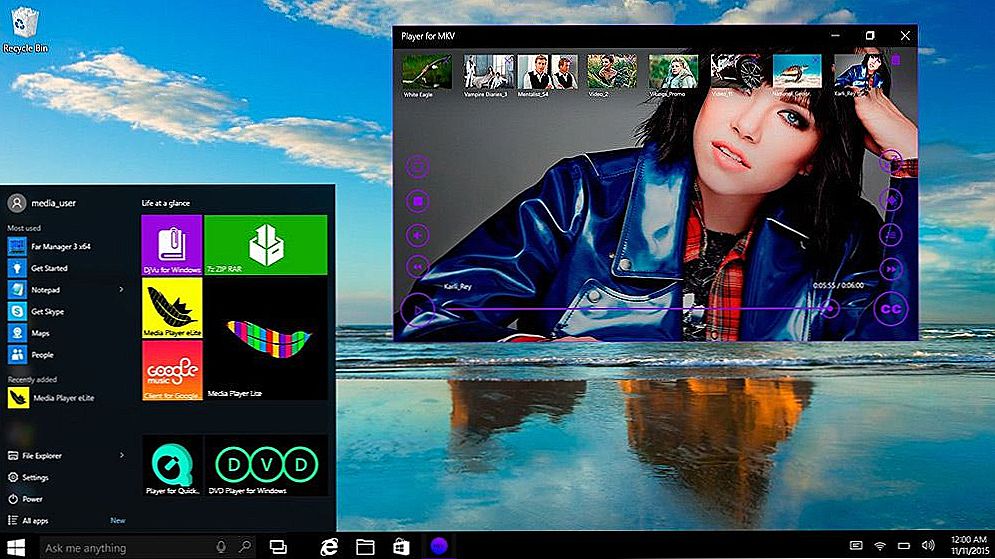This screenshot has height=559, width=995.
Task: Click the Life at a glance heading
Action: [x=166, y=203]
